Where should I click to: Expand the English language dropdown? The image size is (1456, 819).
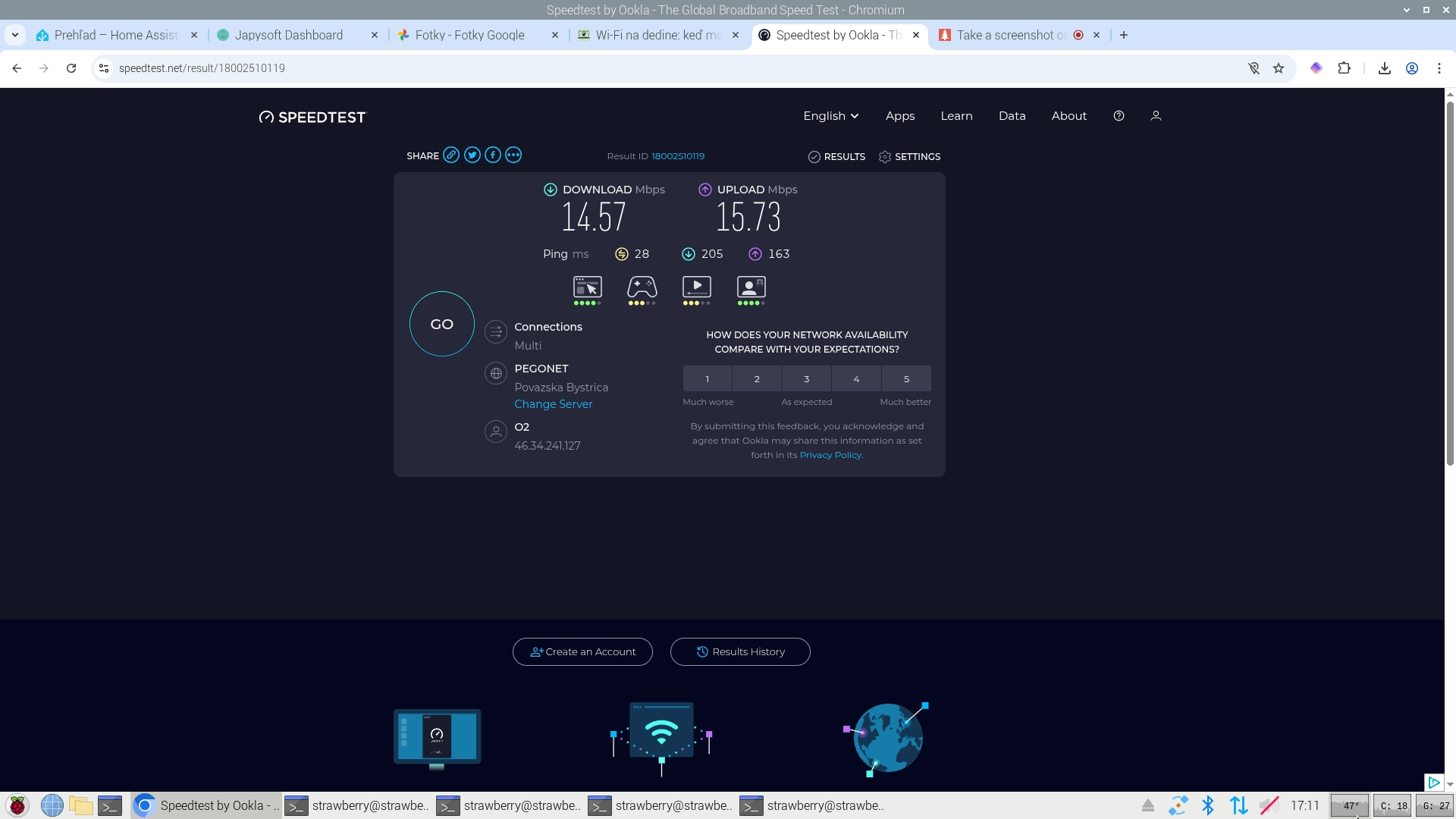[831, 116]
